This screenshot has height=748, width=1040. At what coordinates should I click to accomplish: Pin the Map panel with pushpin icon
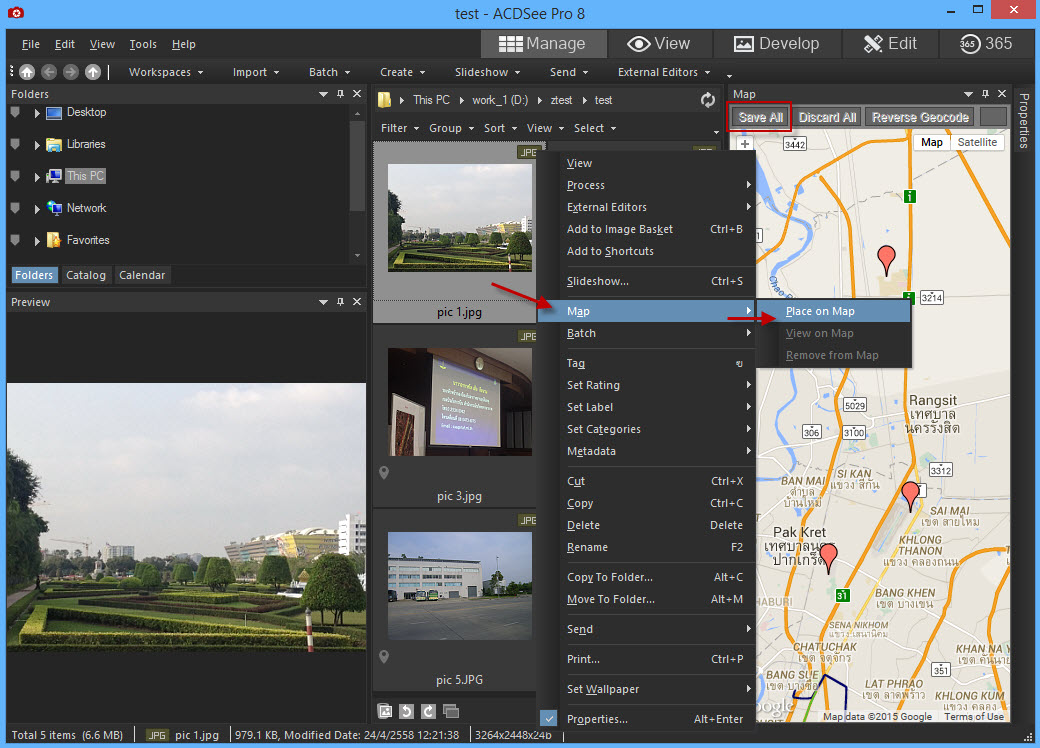click(986, 94)
